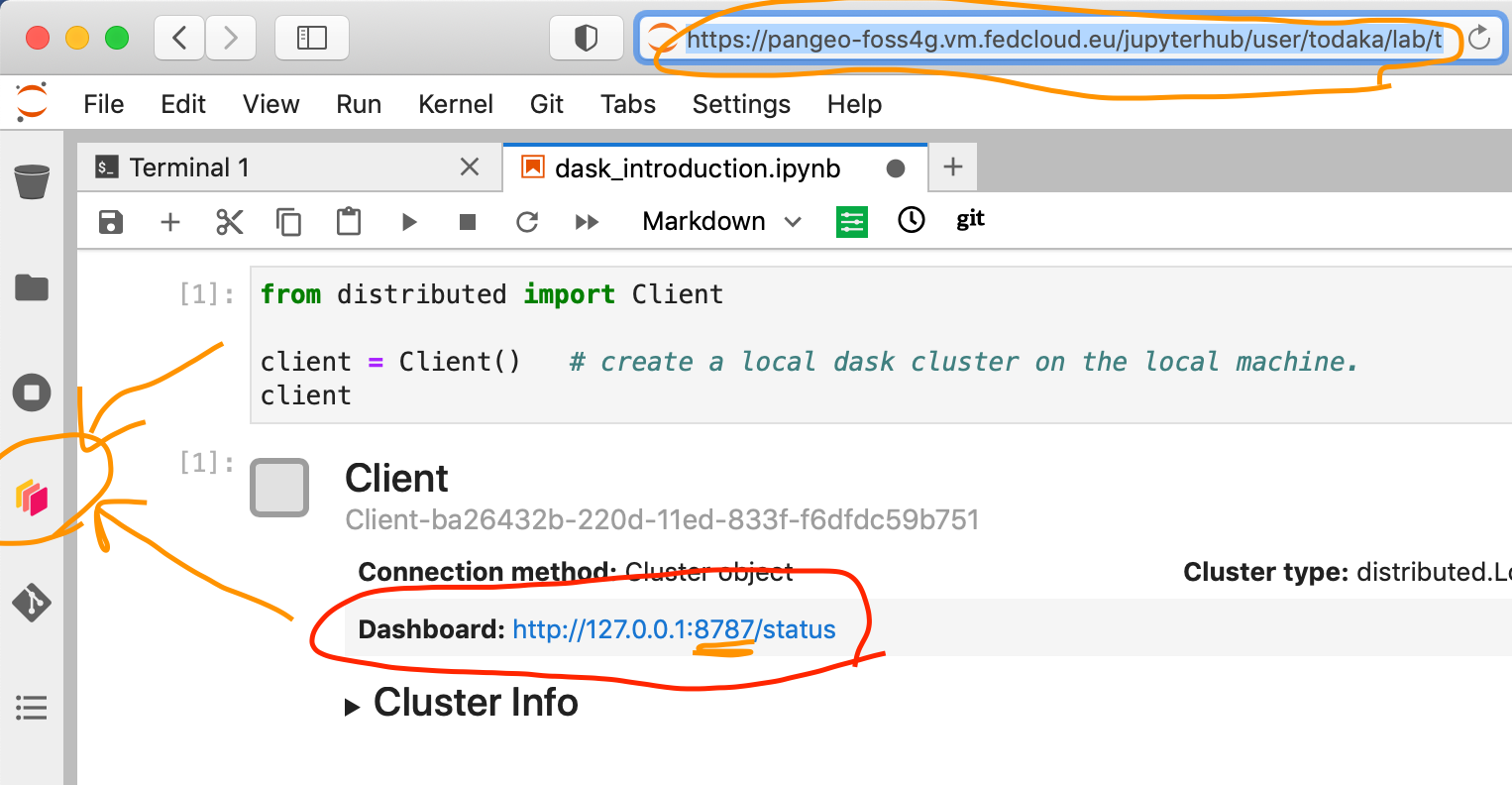The image size is (1512, 785).
Task: Open the Markdown cell type dropdown
Action: [x=721, y=221]
